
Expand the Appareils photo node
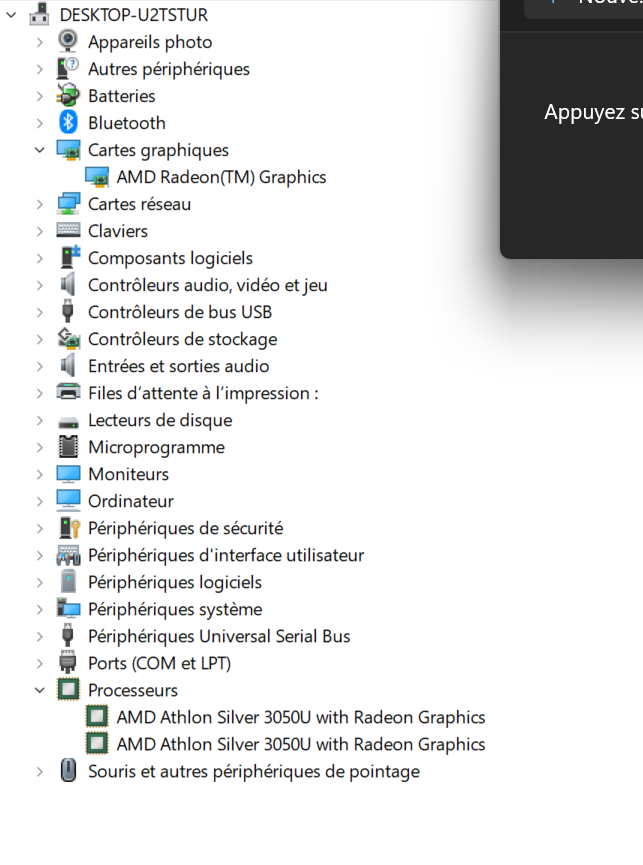40,42
